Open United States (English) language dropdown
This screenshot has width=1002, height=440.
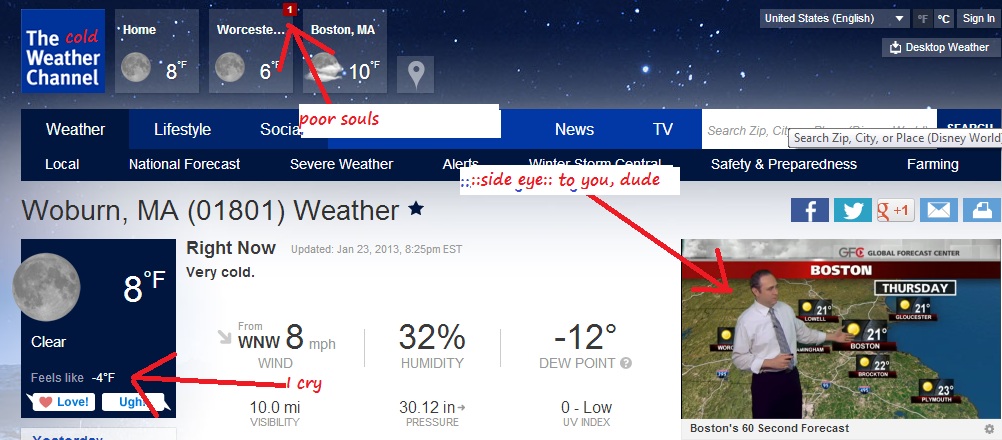pos(833,19)
